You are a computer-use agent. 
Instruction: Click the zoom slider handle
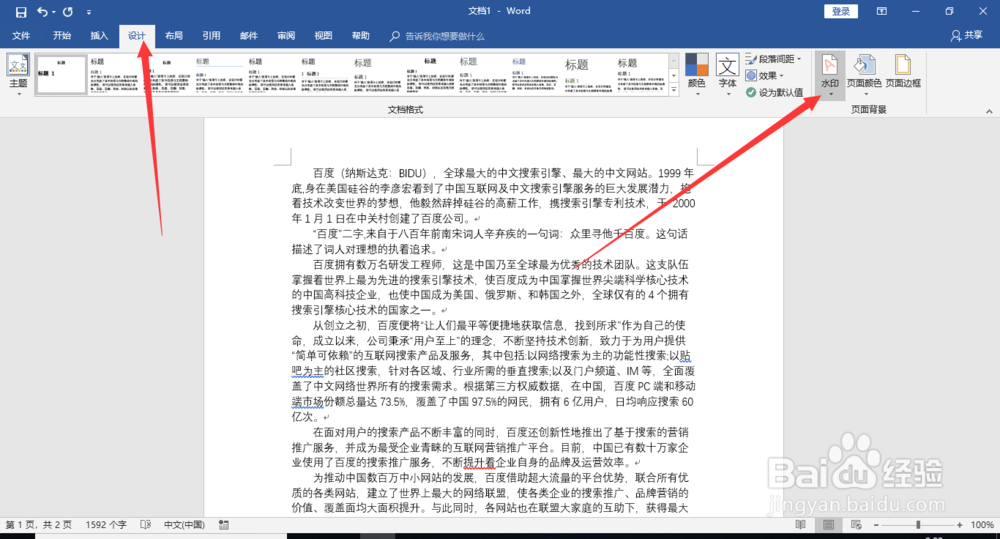click(918, 525)
